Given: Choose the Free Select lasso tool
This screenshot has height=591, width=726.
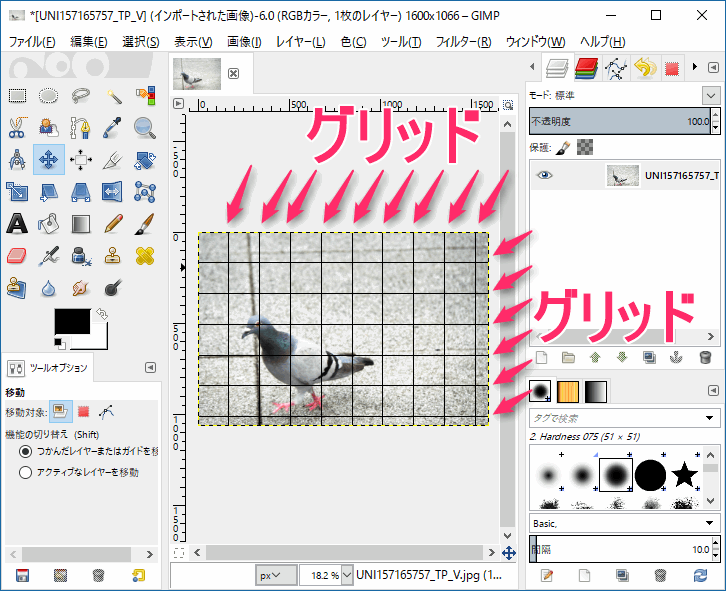Looking at the screenshot, I should (81, 96).
